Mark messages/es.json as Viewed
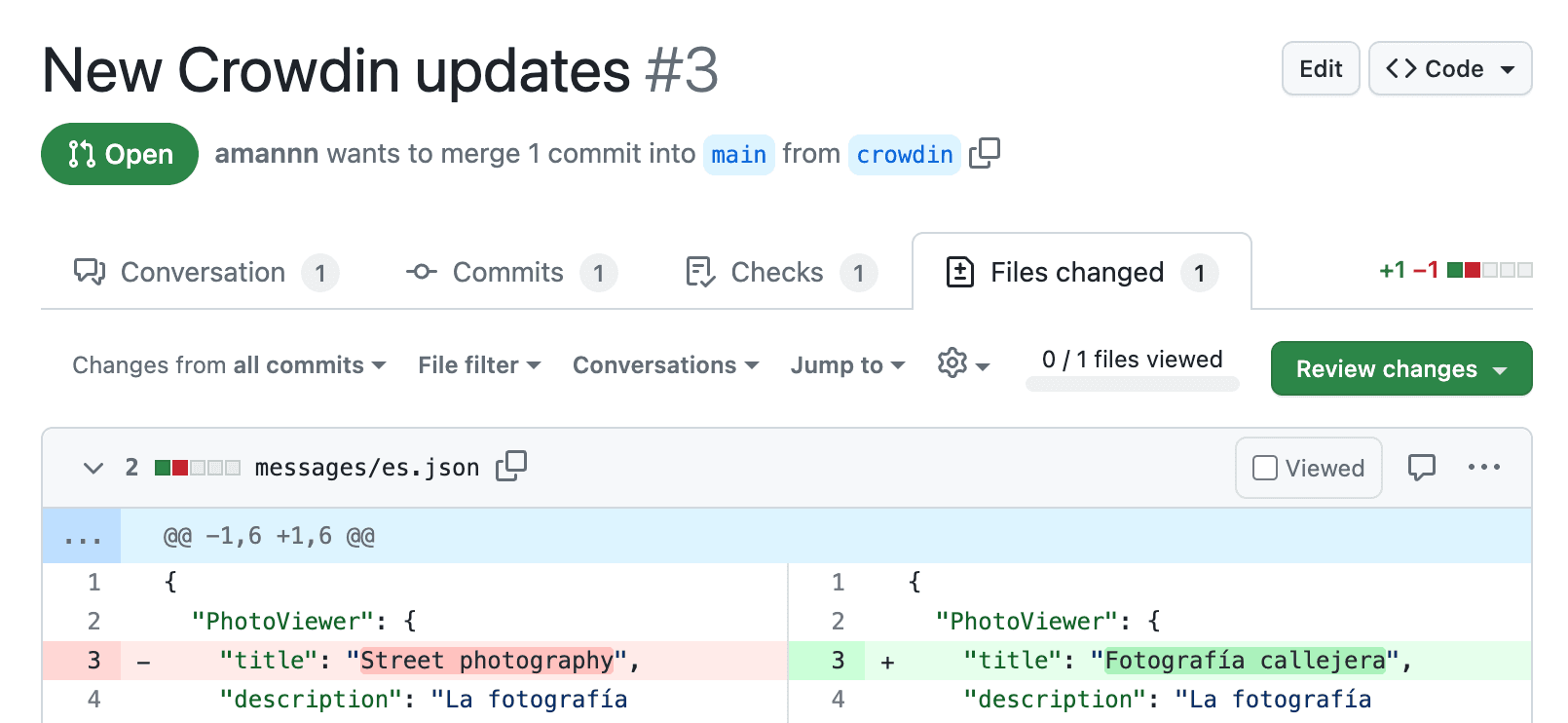Viewport: 1568px width, 723px height. (x=1308, y=468)
